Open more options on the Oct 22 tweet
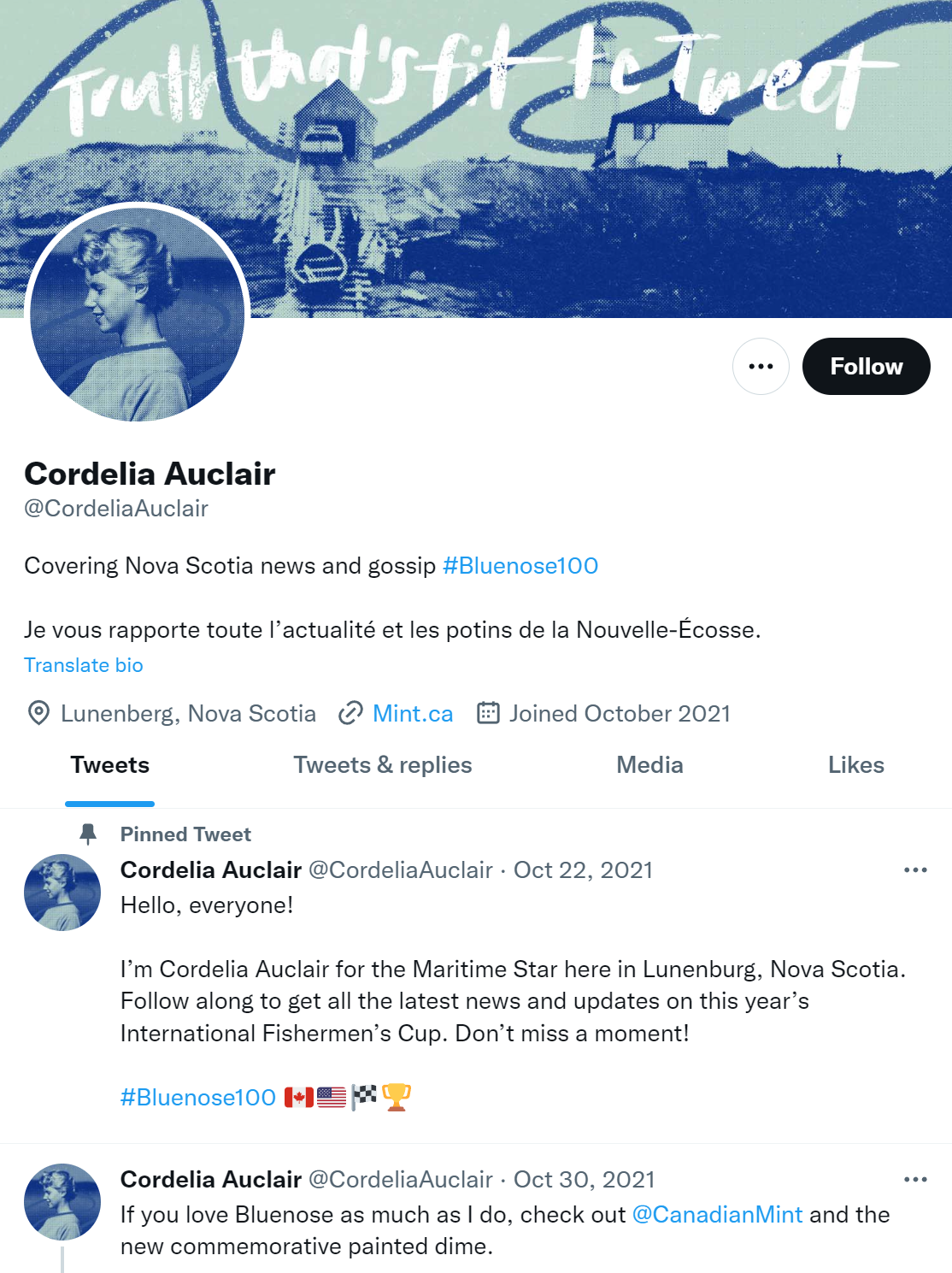The height and width of the screenshot is (1273, 952). click(x=915, y=870)
